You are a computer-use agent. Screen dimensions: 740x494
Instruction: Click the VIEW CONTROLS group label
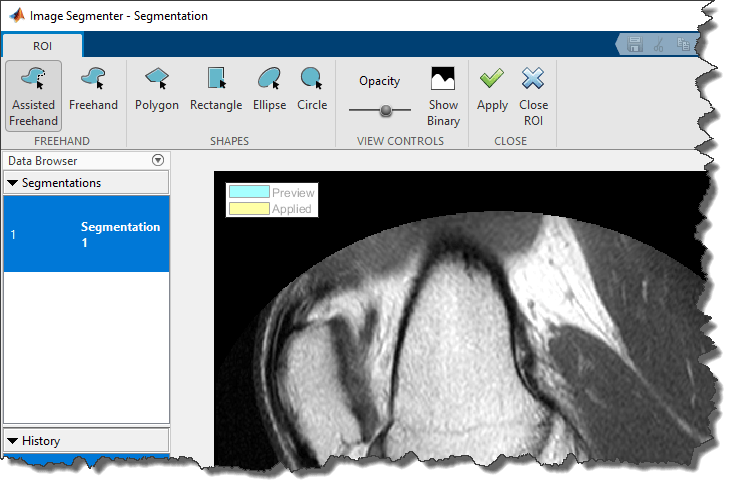[400, 141]
